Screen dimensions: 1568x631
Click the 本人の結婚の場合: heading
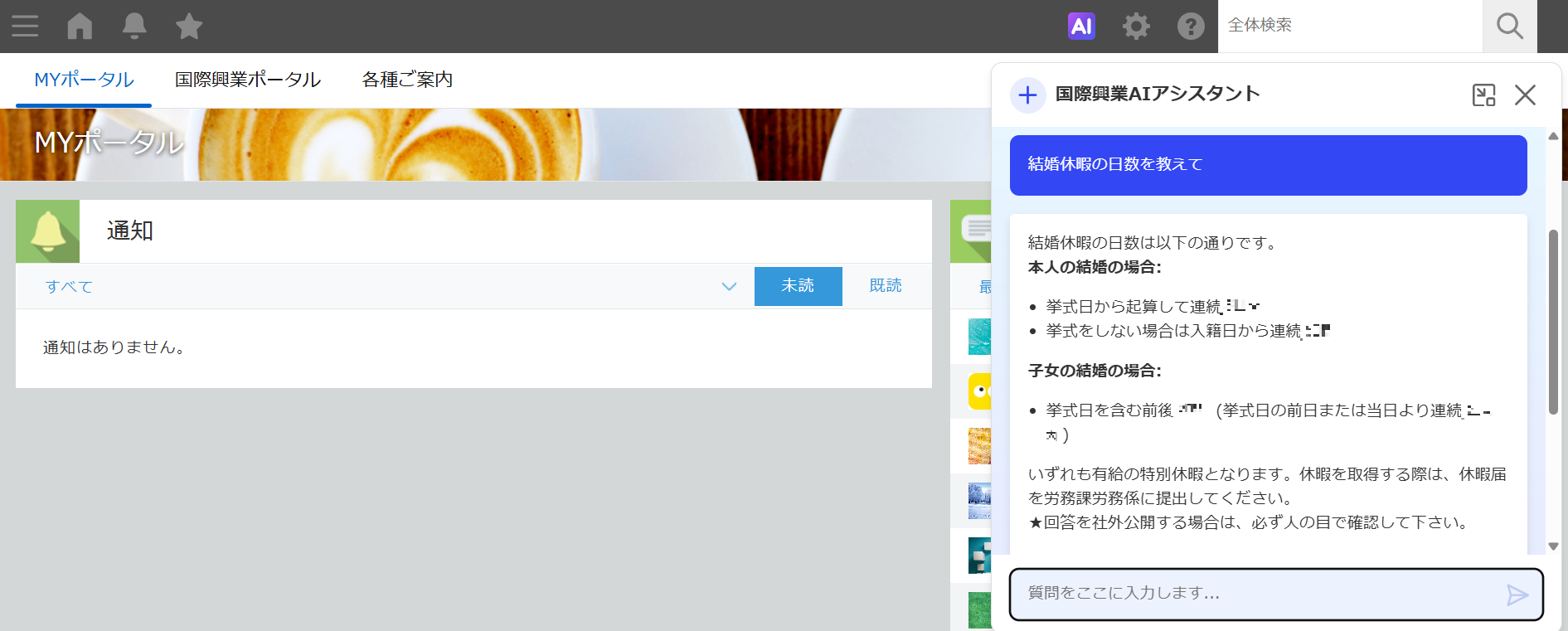1095,267
